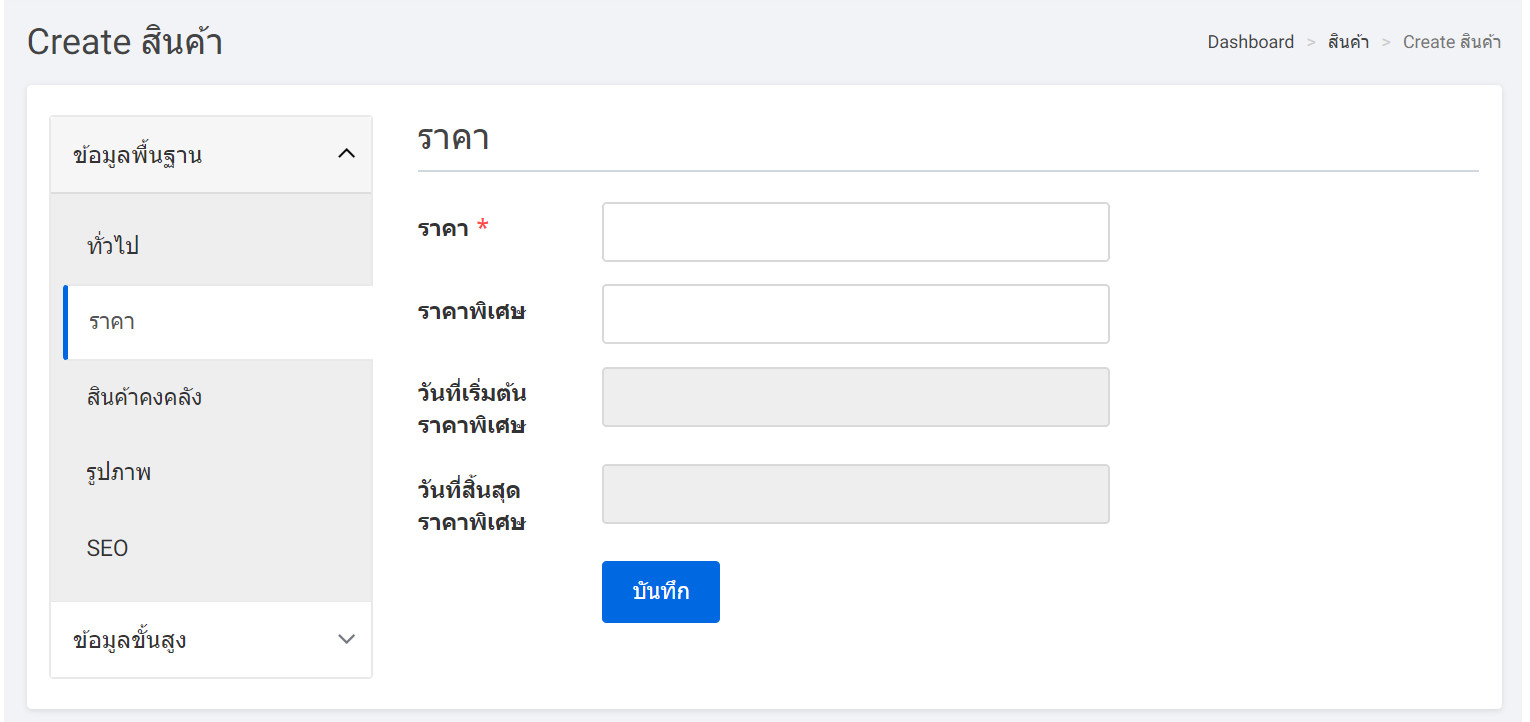Click the วันที่สิ้นสุดราคาพิเศษ date field

(856, 494)
